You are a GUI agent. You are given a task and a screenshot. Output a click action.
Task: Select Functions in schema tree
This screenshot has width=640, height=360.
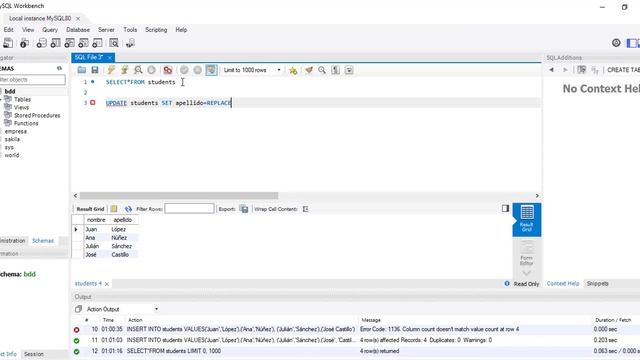(26, 123)
